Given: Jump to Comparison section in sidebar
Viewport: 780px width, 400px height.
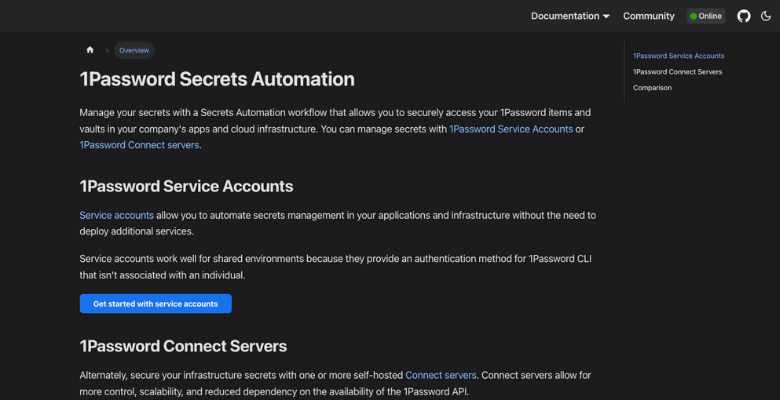Looking at the screenshot, I should pyautogui.click(x=652, y=88).
